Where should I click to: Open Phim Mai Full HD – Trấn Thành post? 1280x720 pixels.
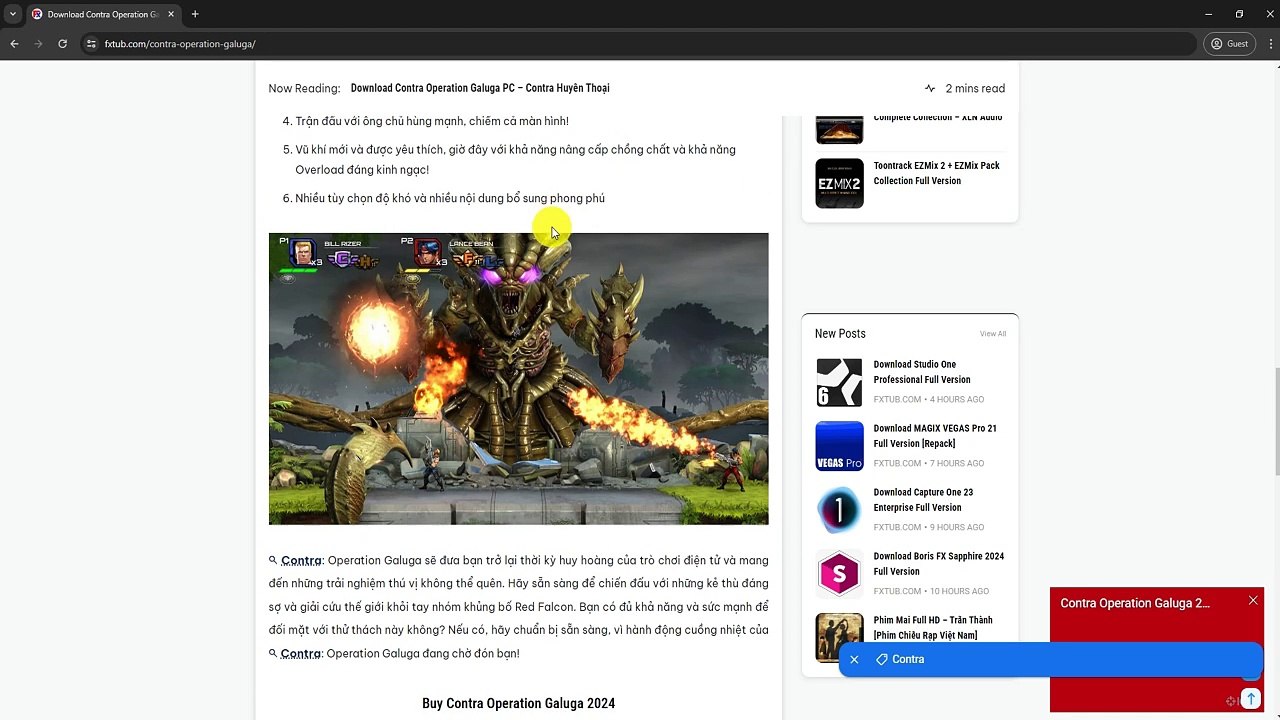click(x=933, y=628)
